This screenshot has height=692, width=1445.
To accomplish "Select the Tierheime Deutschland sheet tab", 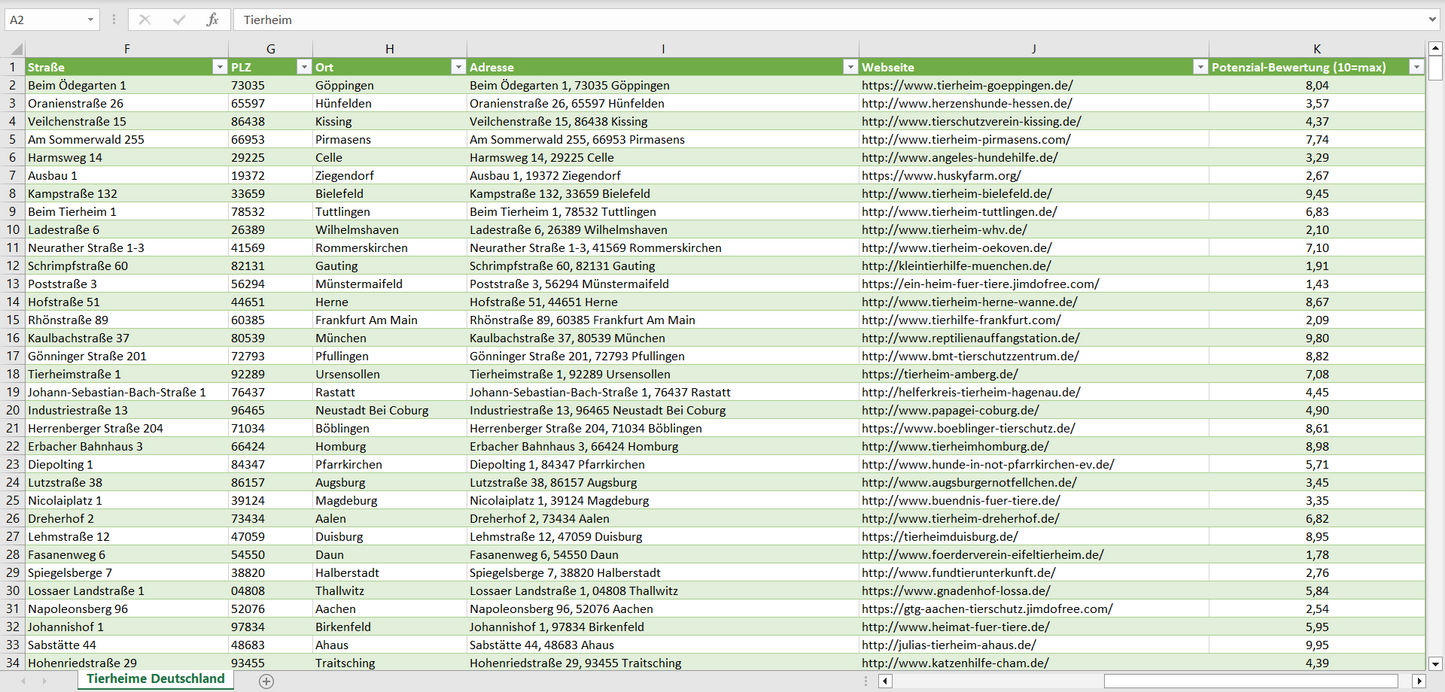I will pos(155,679).
